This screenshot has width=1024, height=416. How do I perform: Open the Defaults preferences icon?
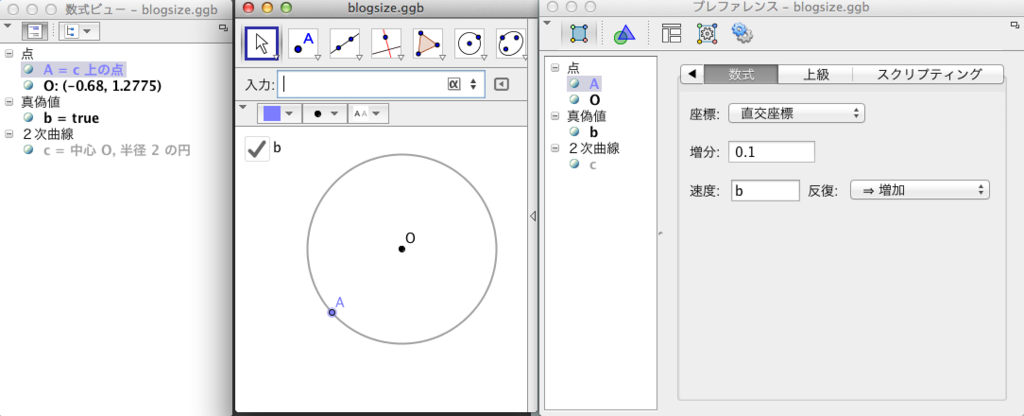[x=707, y=33]
